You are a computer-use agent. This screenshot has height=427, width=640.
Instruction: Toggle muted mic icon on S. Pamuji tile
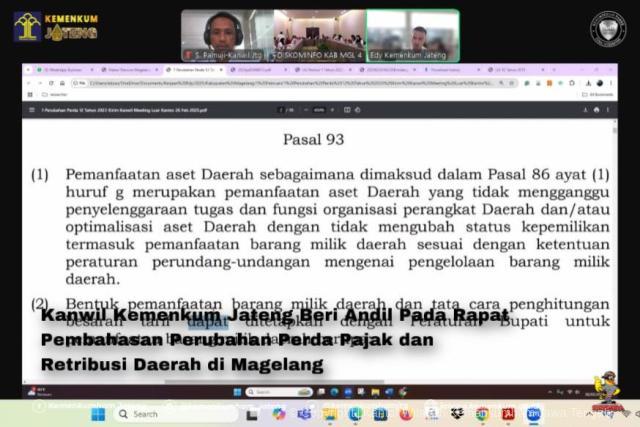pyautogui.click(x=186, y=53)
